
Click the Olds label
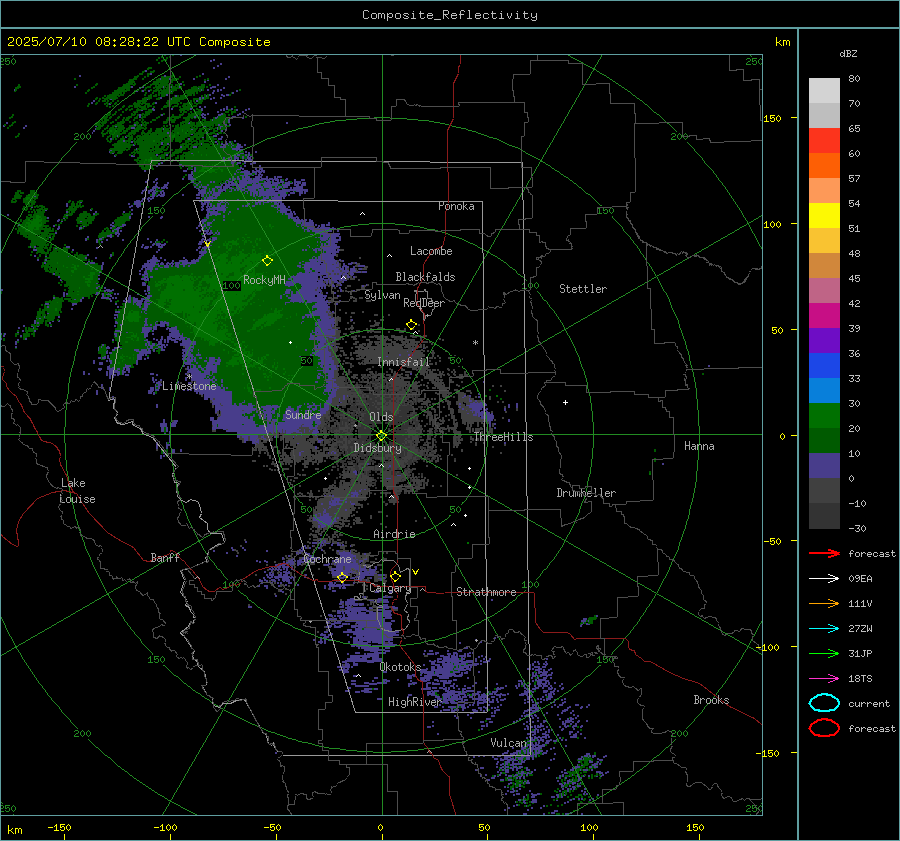click(x=381, y=417)
